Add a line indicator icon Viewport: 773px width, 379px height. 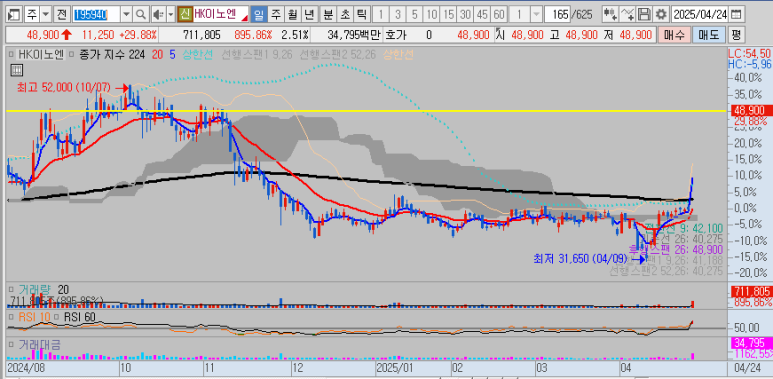(x=627, y=14)
